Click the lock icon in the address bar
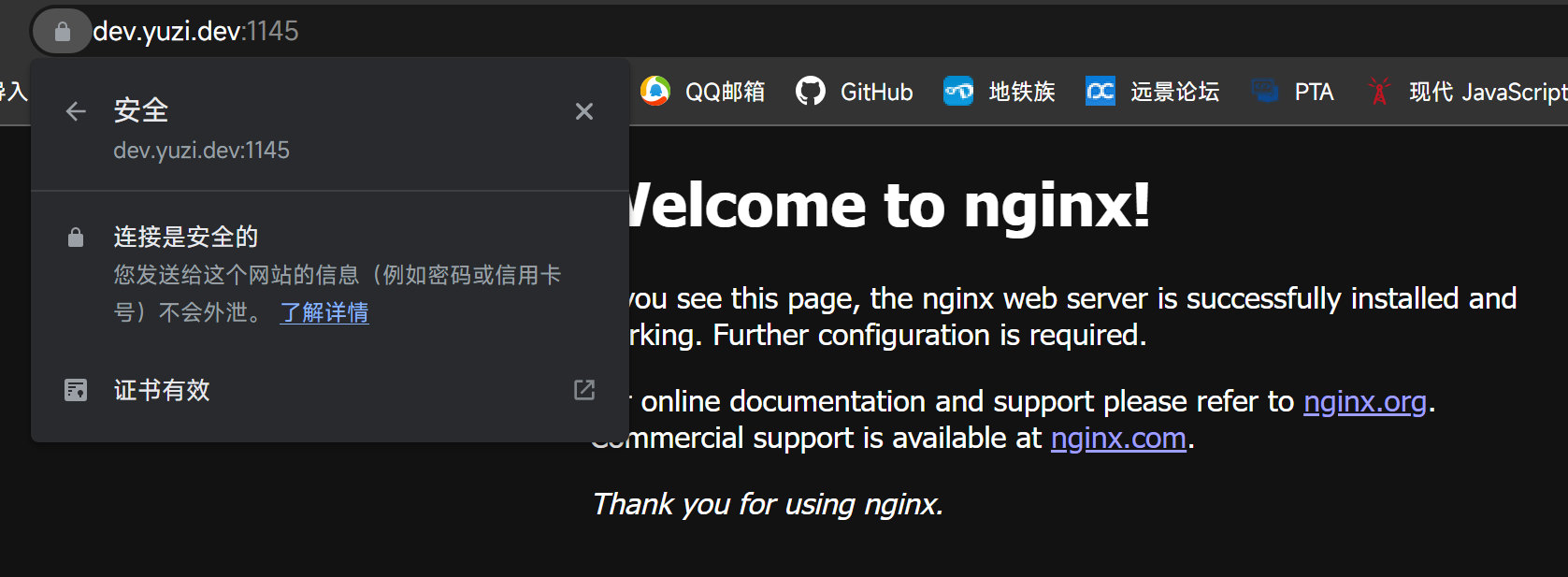Screen dimensions: 1568x577 point(62,32)
